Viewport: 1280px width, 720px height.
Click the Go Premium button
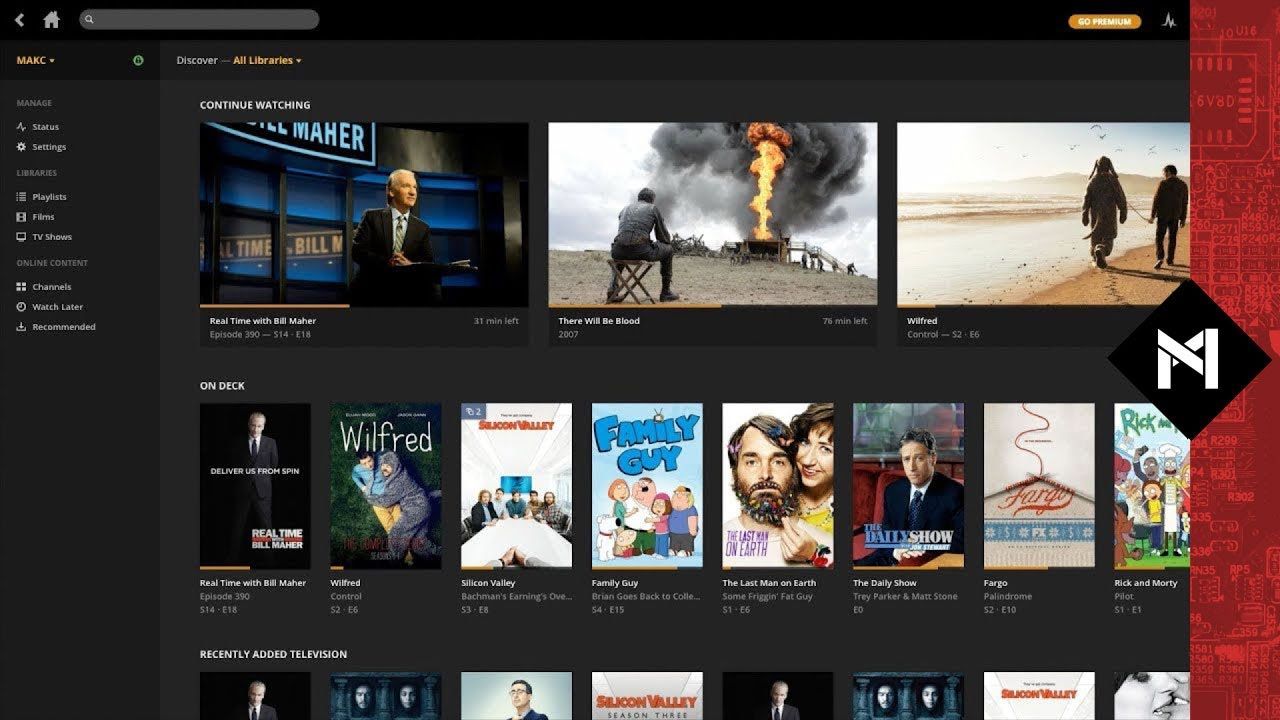[x=1104, y=21]
